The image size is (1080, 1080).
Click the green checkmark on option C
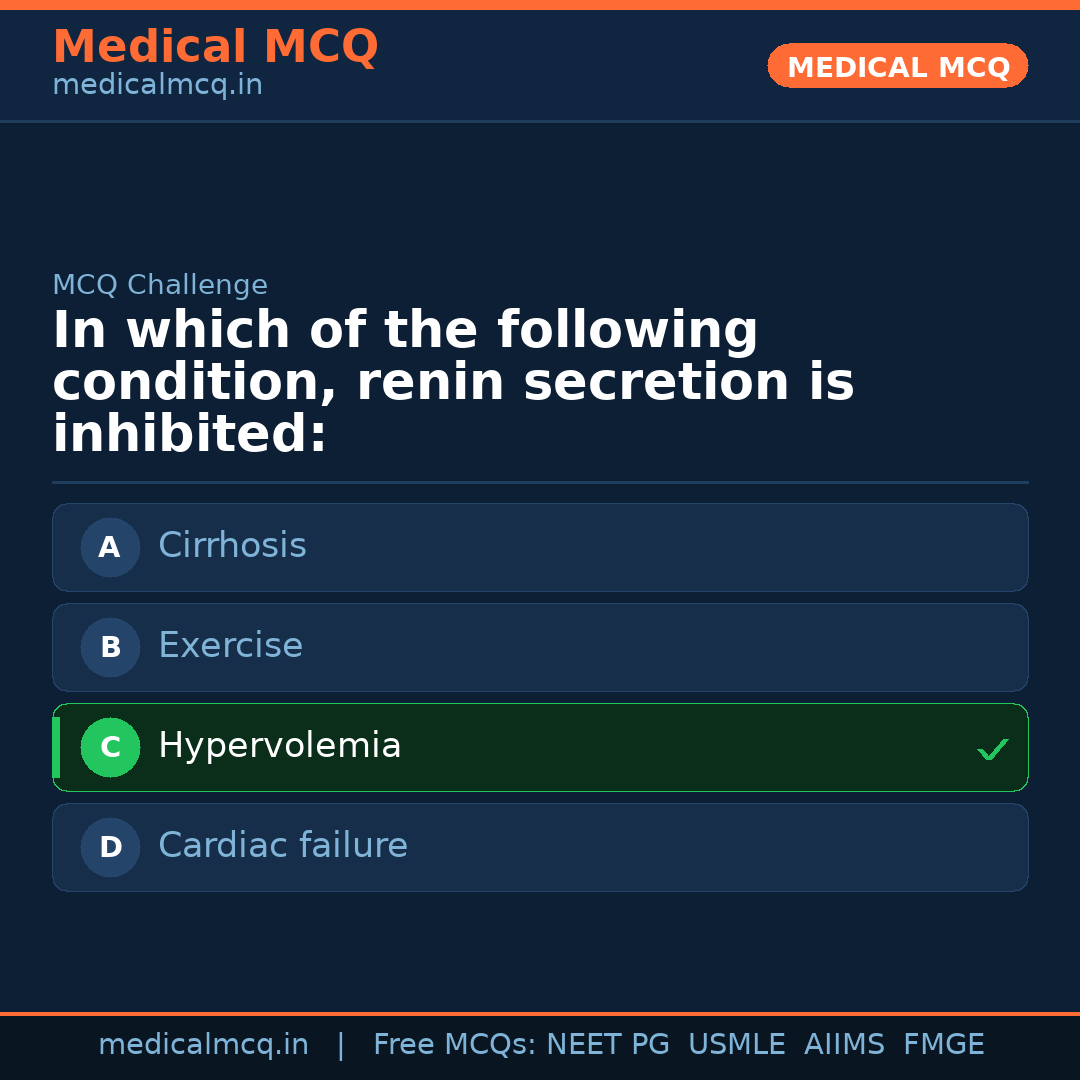click(x=991, y=748)
